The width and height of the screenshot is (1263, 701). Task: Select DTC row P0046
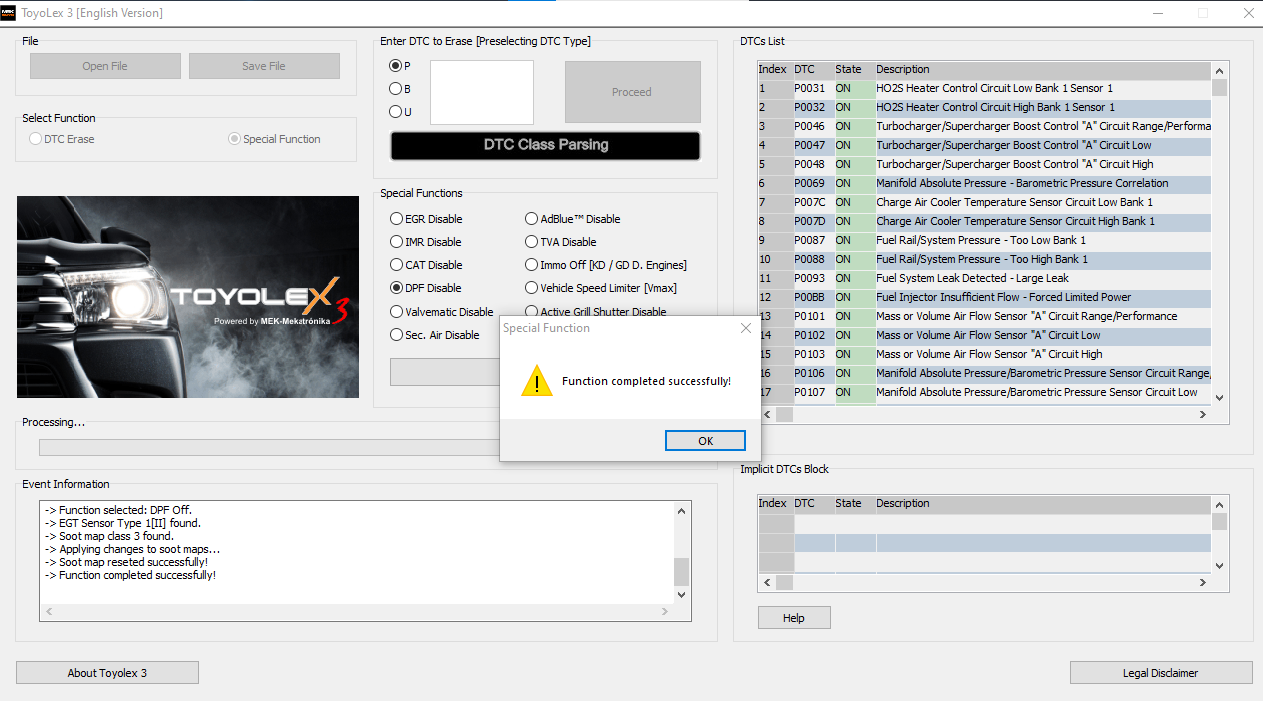click(985, 126)
